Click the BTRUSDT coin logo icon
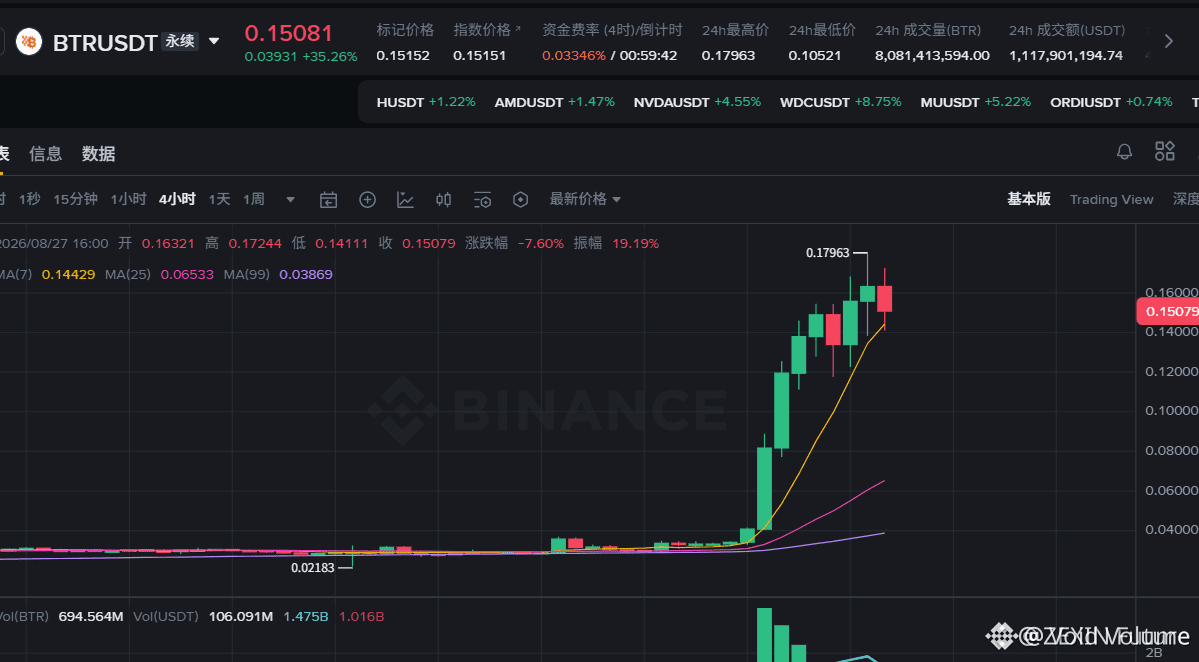The height and width of the screenshot is (662, 1199). point(29,41)
